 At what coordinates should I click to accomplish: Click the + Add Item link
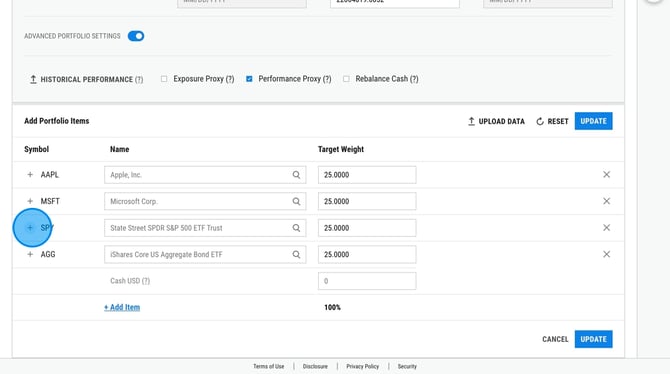[x=122, y=307]
